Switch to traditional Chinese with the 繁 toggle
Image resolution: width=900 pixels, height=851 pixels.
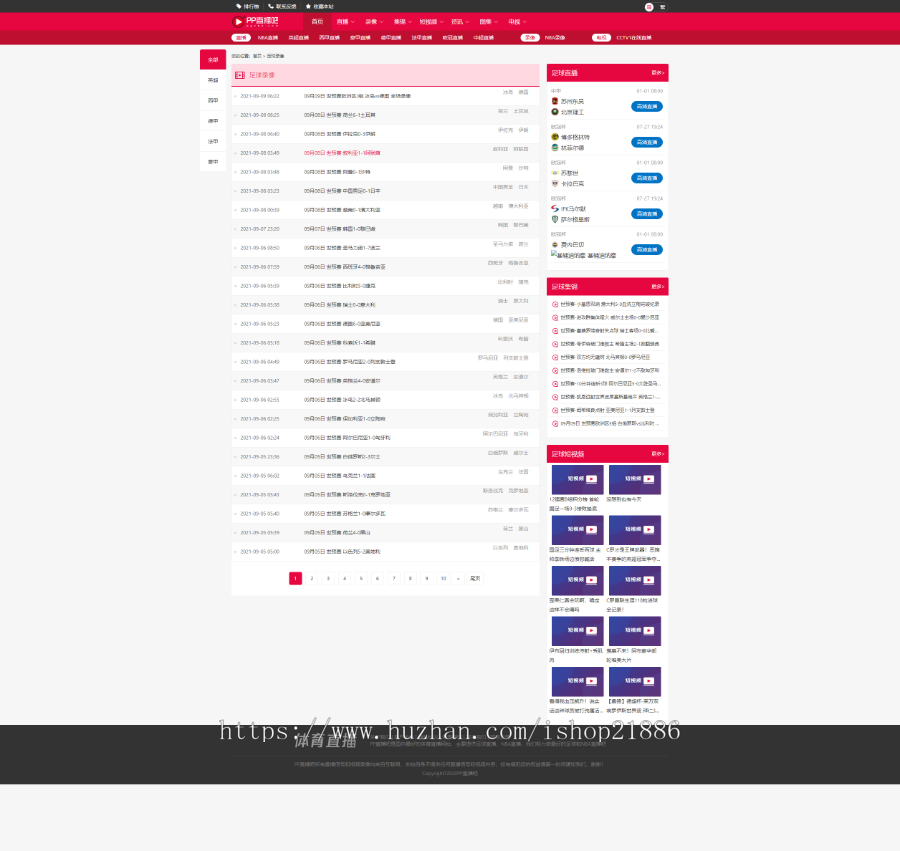pyautogui.click(x=662, y=7)
